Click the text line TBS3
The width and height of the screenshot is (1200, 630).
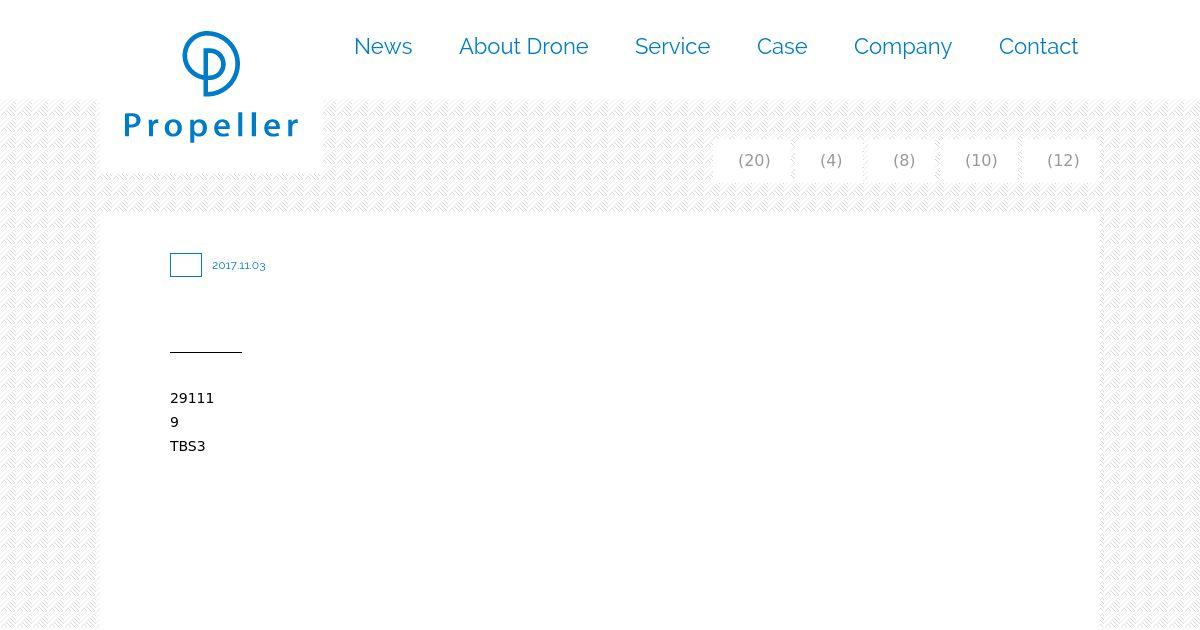[x=188, y=446]
